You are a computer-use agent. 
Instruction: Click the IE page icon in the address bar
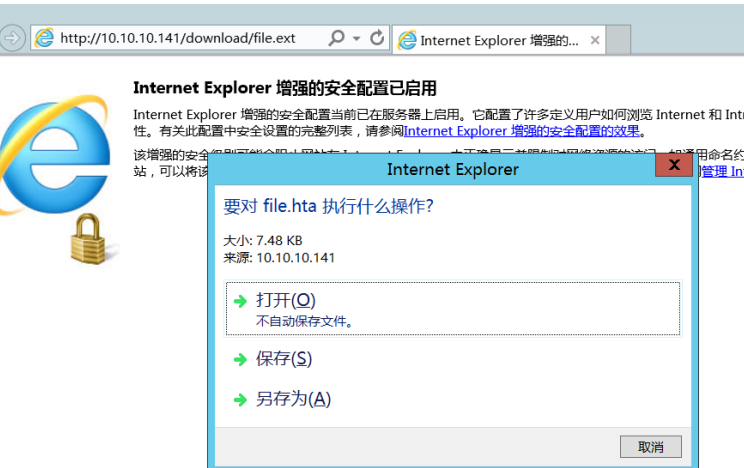44,38
